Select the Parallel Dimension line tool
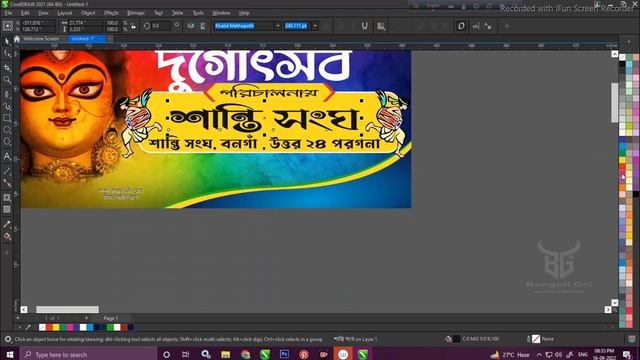Screen dimensions: 640x360 7,171
